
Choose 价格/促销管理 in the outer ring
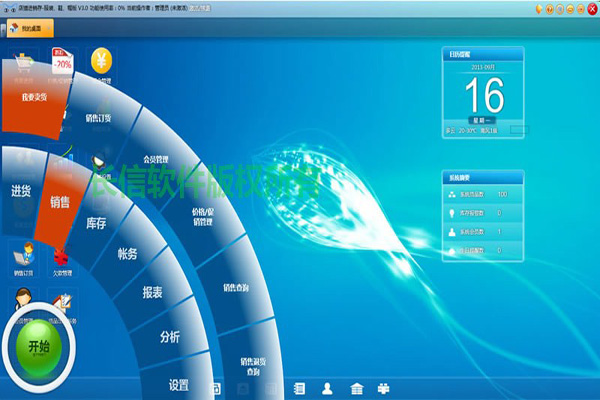[x=203, y=217]
